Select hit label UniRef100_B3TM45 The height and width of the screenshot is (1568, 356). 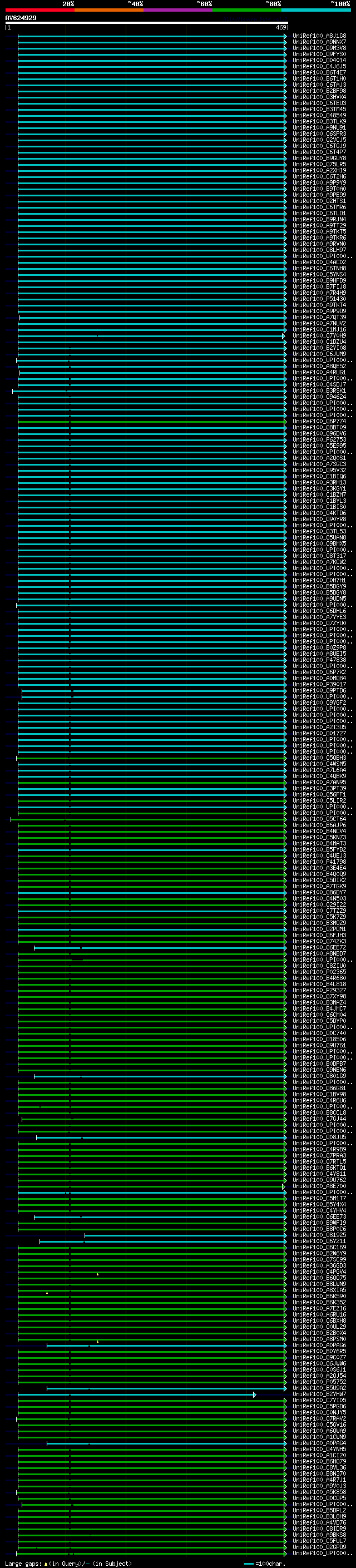click(x=319, y=109)
